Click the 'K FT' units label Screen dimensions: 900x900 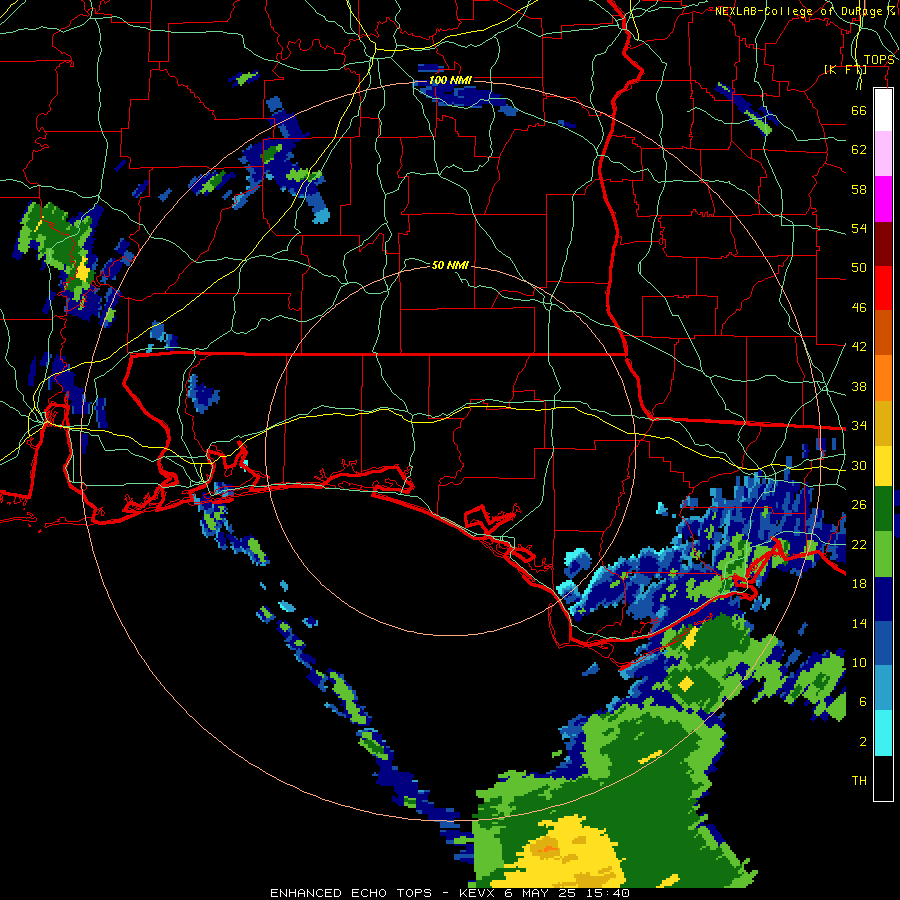coord(845,70)
